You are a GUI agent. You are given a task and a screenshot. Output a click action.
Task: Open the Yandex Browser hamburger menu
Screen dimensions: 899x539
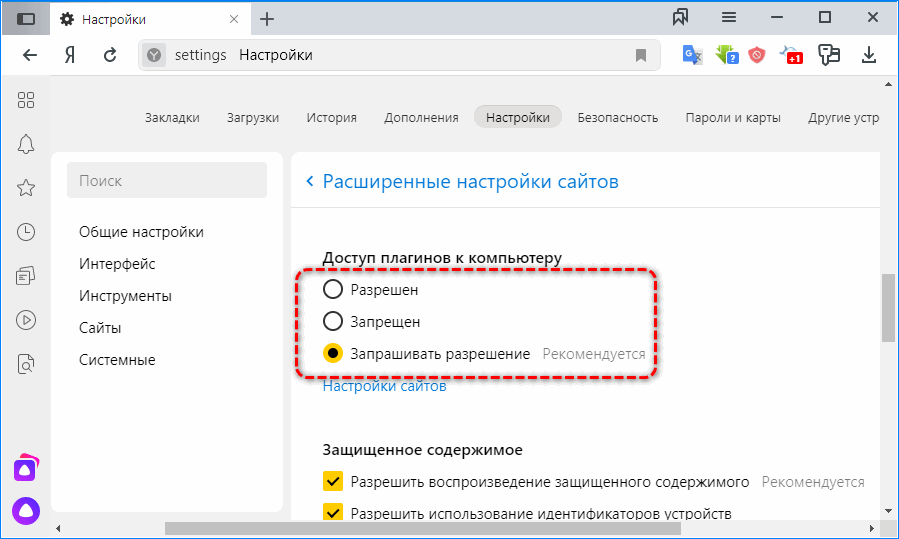pos(729,17)
